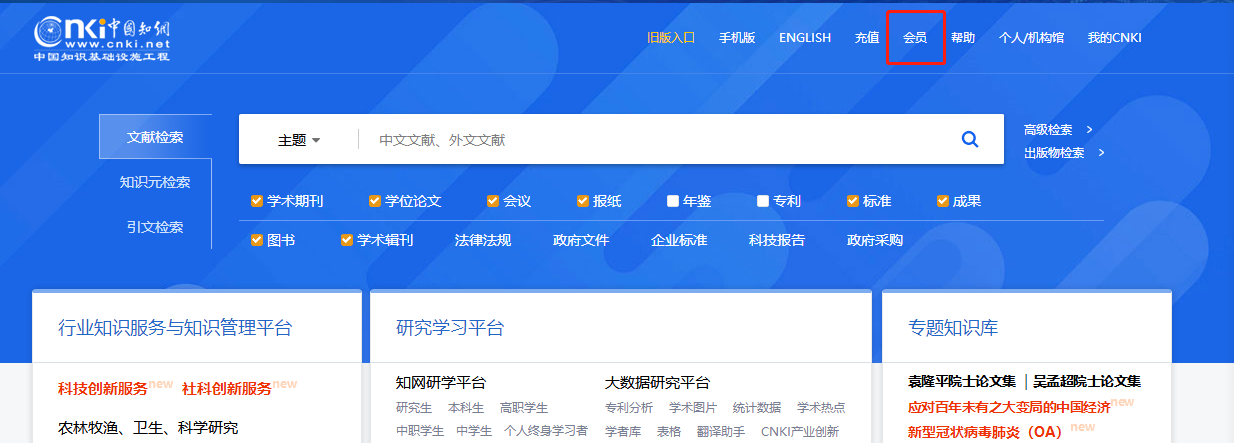The image size is (1234, 443).
Task: Toggle the 成果 checkbox
Action: click(943, 201)
